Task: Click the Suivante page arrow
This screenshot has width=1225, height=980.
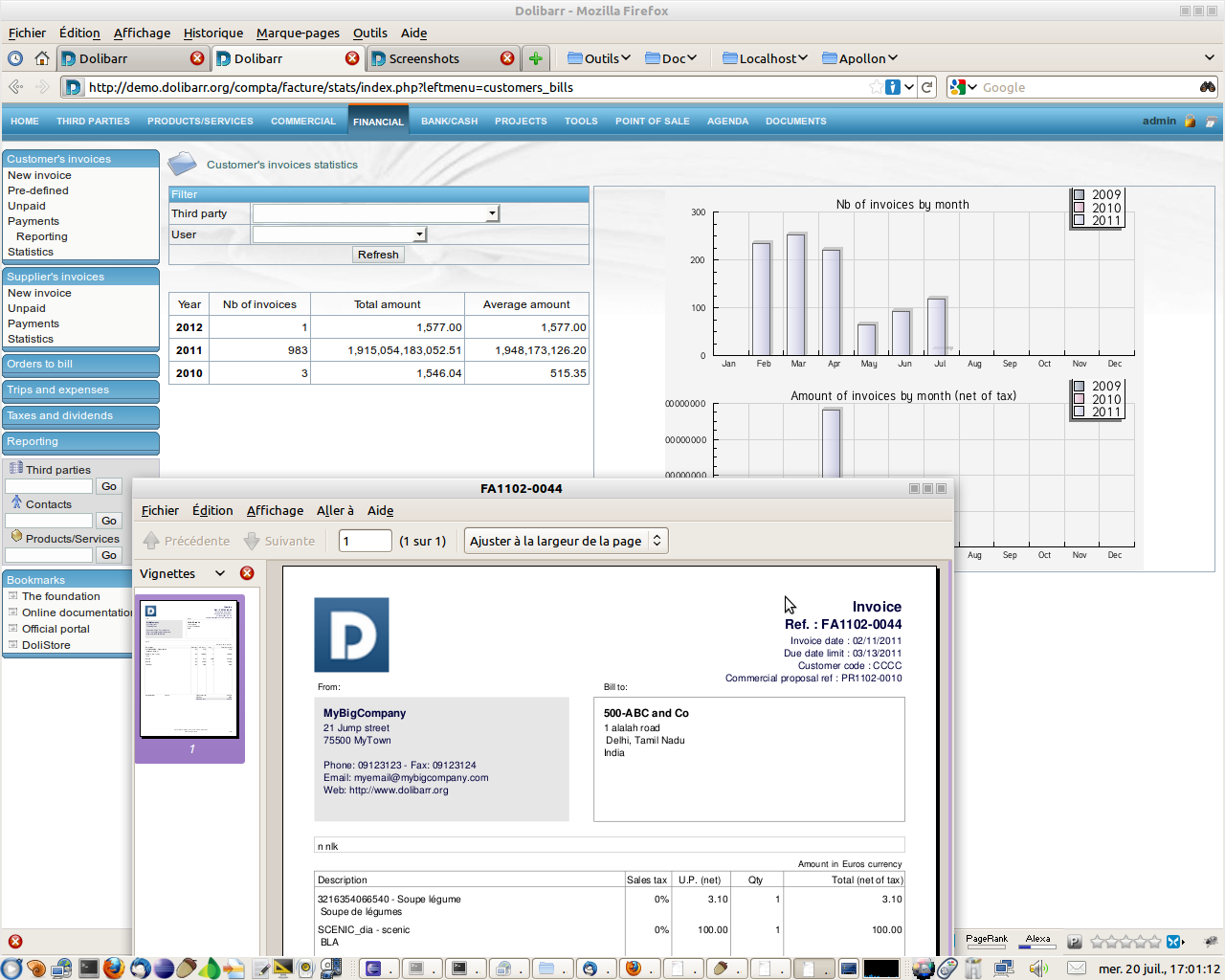Action: (252, 541)
